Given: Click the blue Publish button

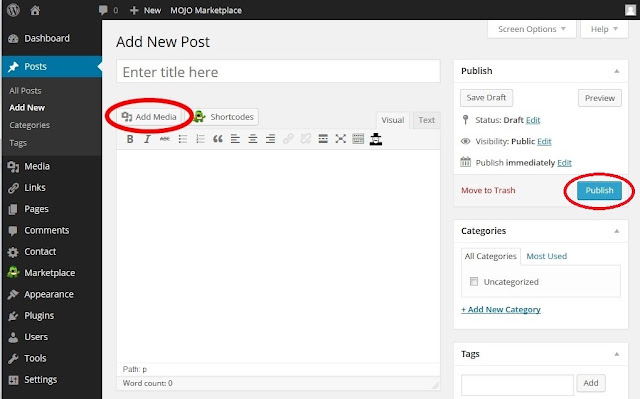Looking at the screenshot, I should coord(599,191).
